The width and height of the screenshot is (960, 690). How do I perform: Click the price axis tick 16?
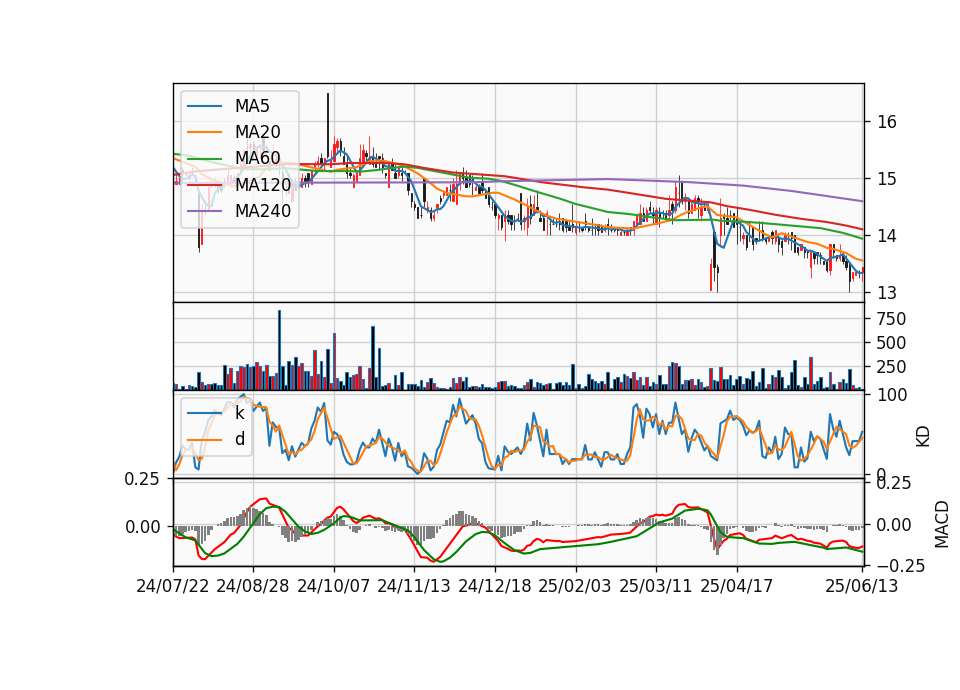tap(887, 122)
